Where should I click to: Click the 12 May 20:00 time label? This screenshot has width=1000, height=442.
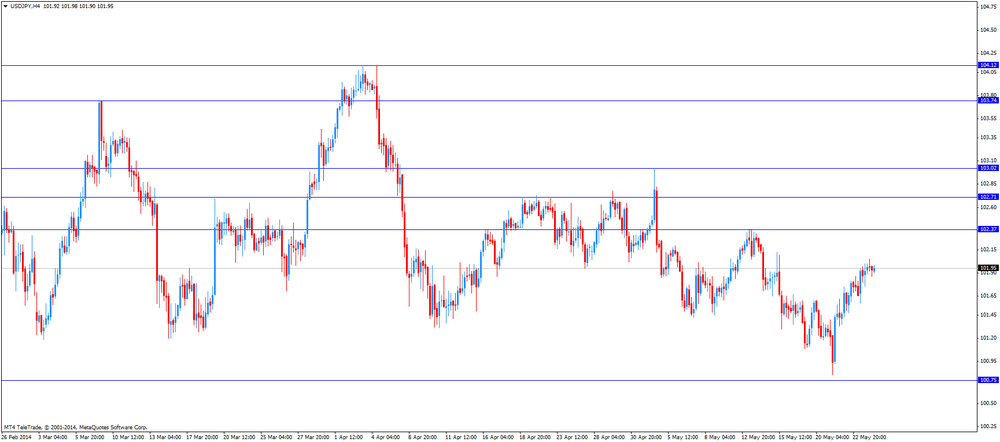(757, 438)
